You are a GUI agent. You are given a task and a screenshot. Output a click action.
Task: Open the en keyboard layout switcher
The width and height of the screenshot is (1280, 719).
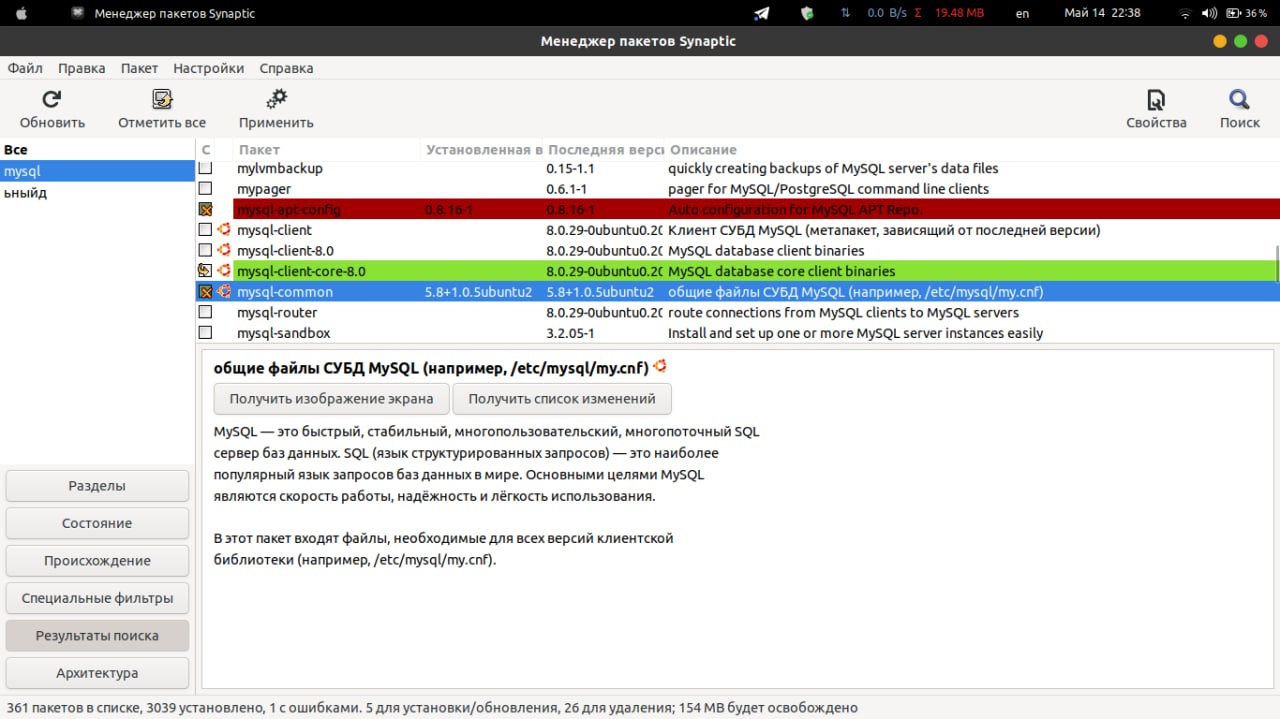1022,13
